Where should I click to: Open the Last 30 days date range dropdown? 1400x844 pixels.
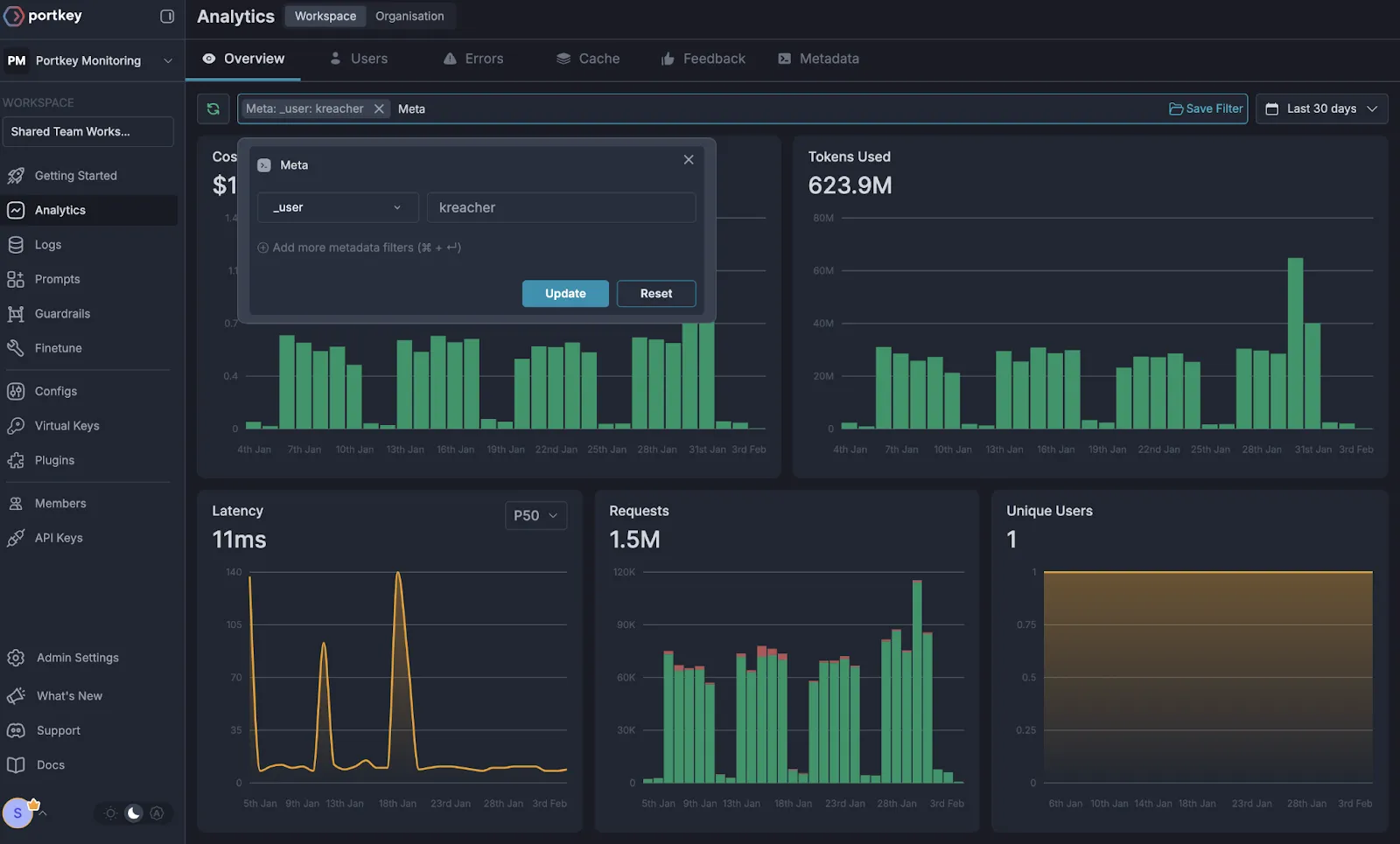click(x=1321, y=108)
